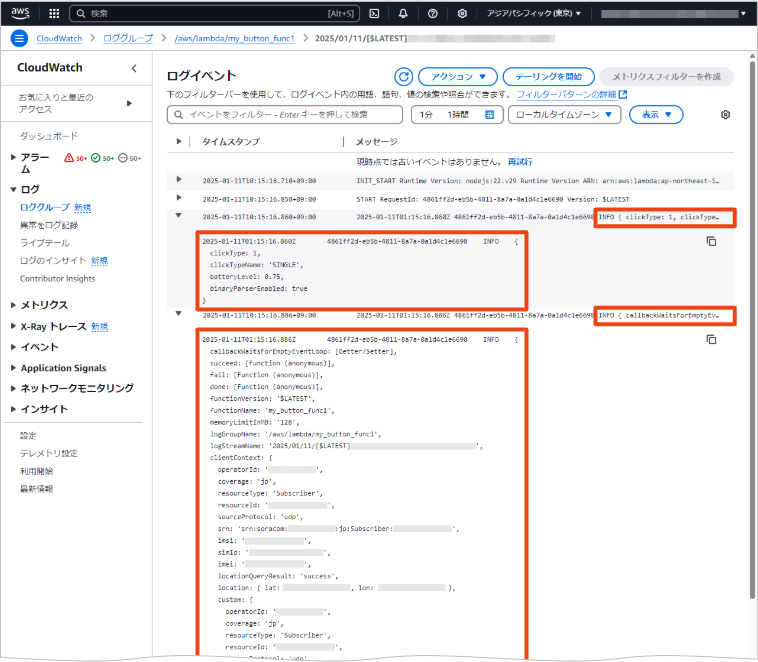758x662 pixels.
Task: Open the 表示 dropdown
Action: [656, 115]
